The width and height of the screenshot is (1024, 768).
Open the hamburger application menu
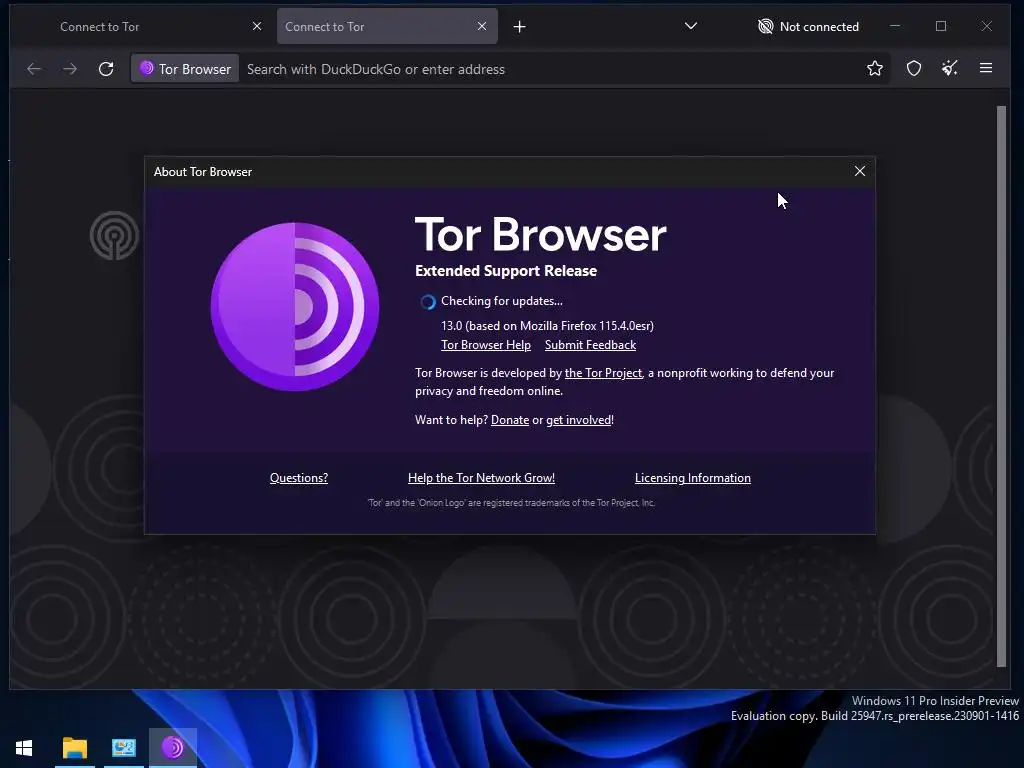[x=985, y=68]
